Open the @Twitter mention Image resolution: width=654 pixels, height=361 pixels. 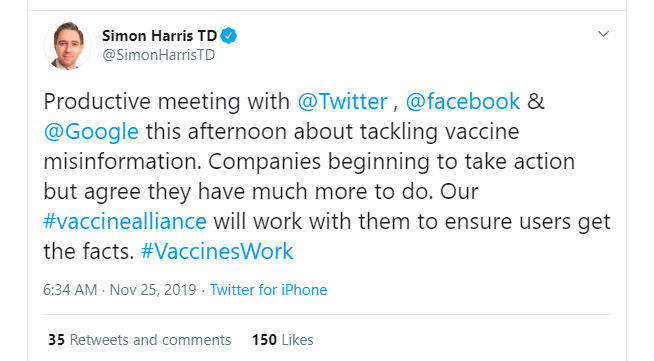point(342,101)
